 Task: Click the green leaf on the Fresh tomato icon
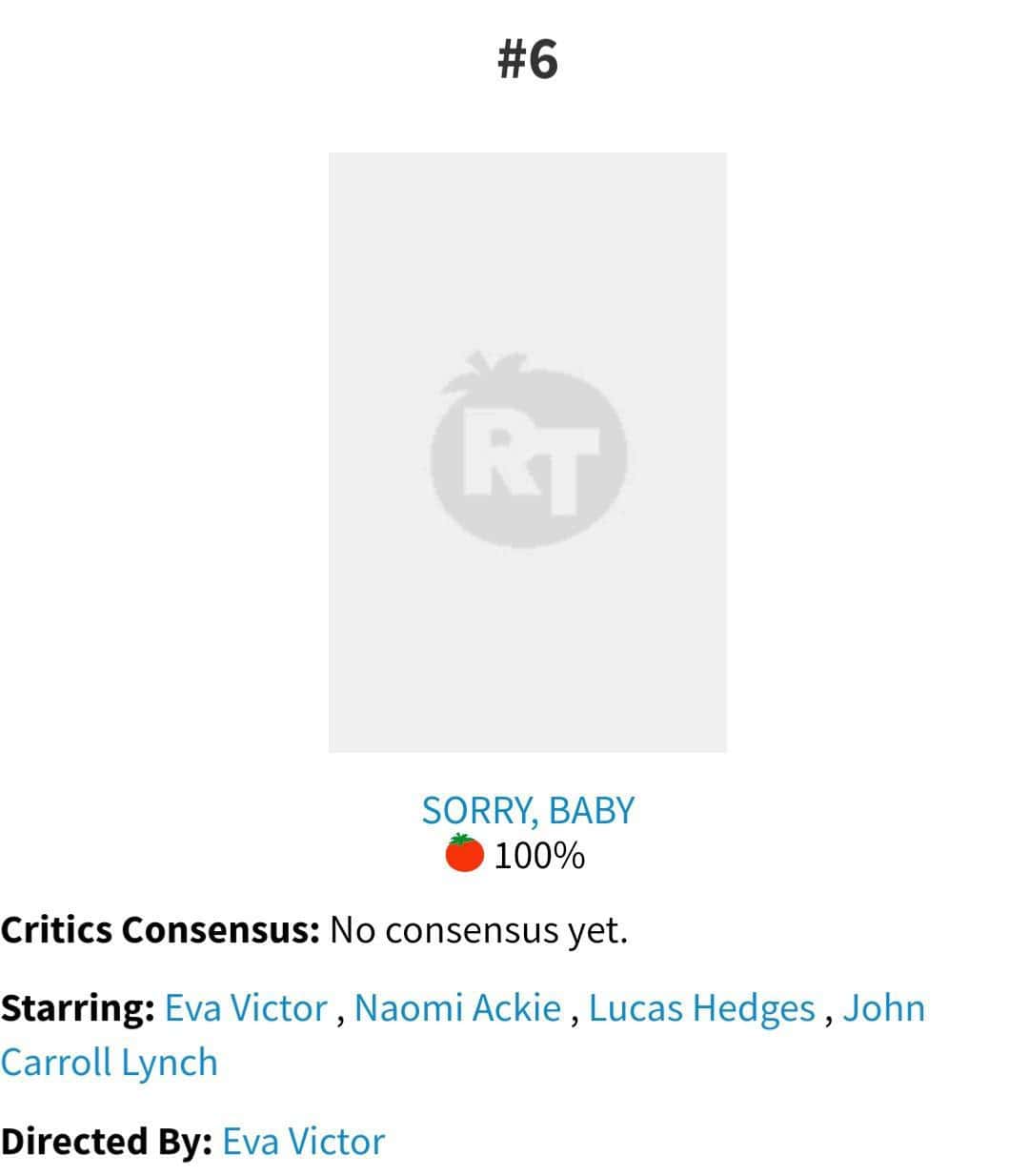click(x=463, y=839)
